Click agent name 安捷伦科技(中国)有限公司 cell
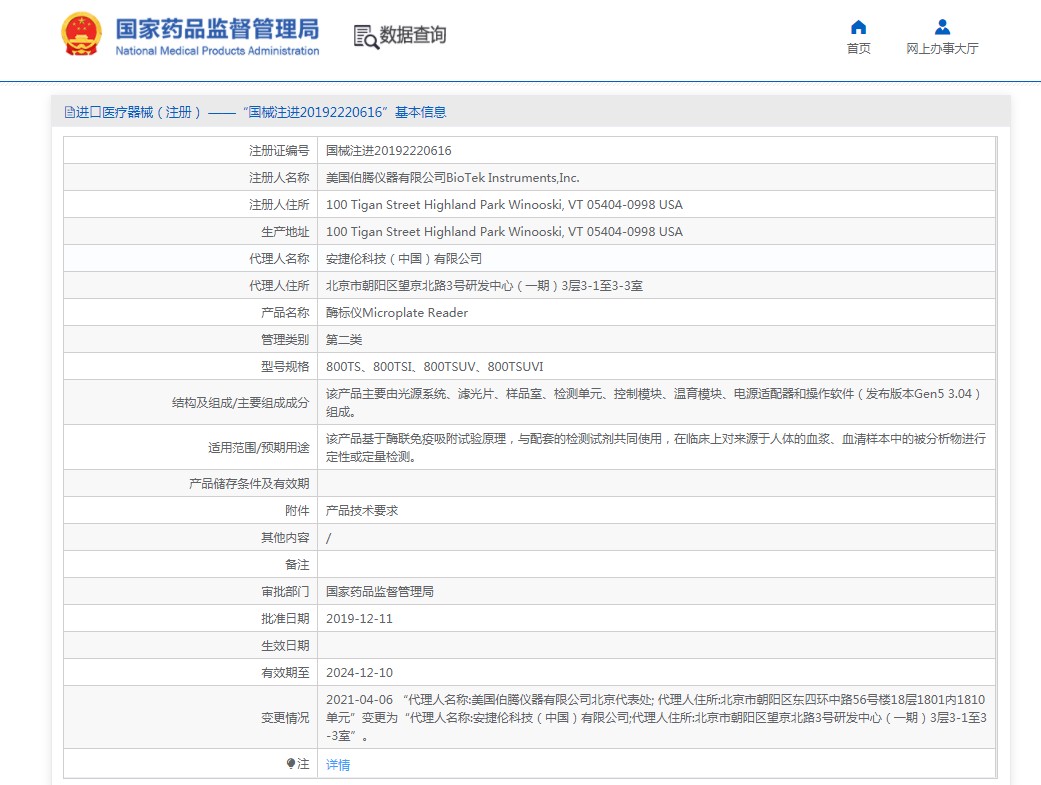 (x=404, y=259)
